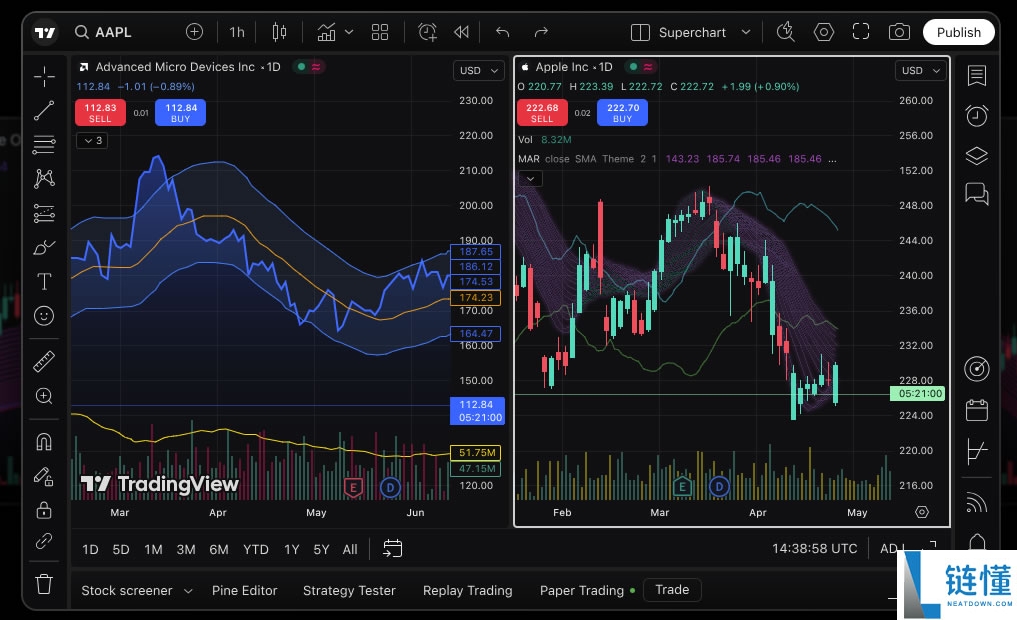This screenshot has height=620, width=1017.
Task: Click the Trade button
Action: (672, 590)
